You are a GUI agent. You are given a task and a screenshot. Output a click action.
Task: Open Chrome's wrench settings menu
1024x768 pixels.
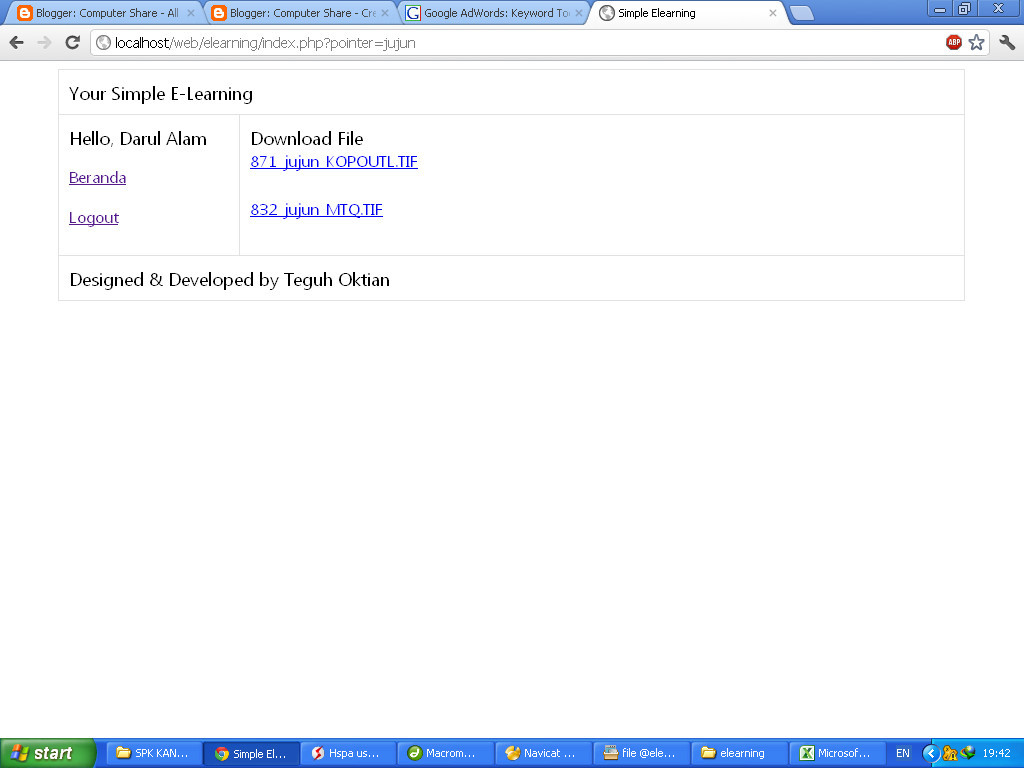[1005, 44]
